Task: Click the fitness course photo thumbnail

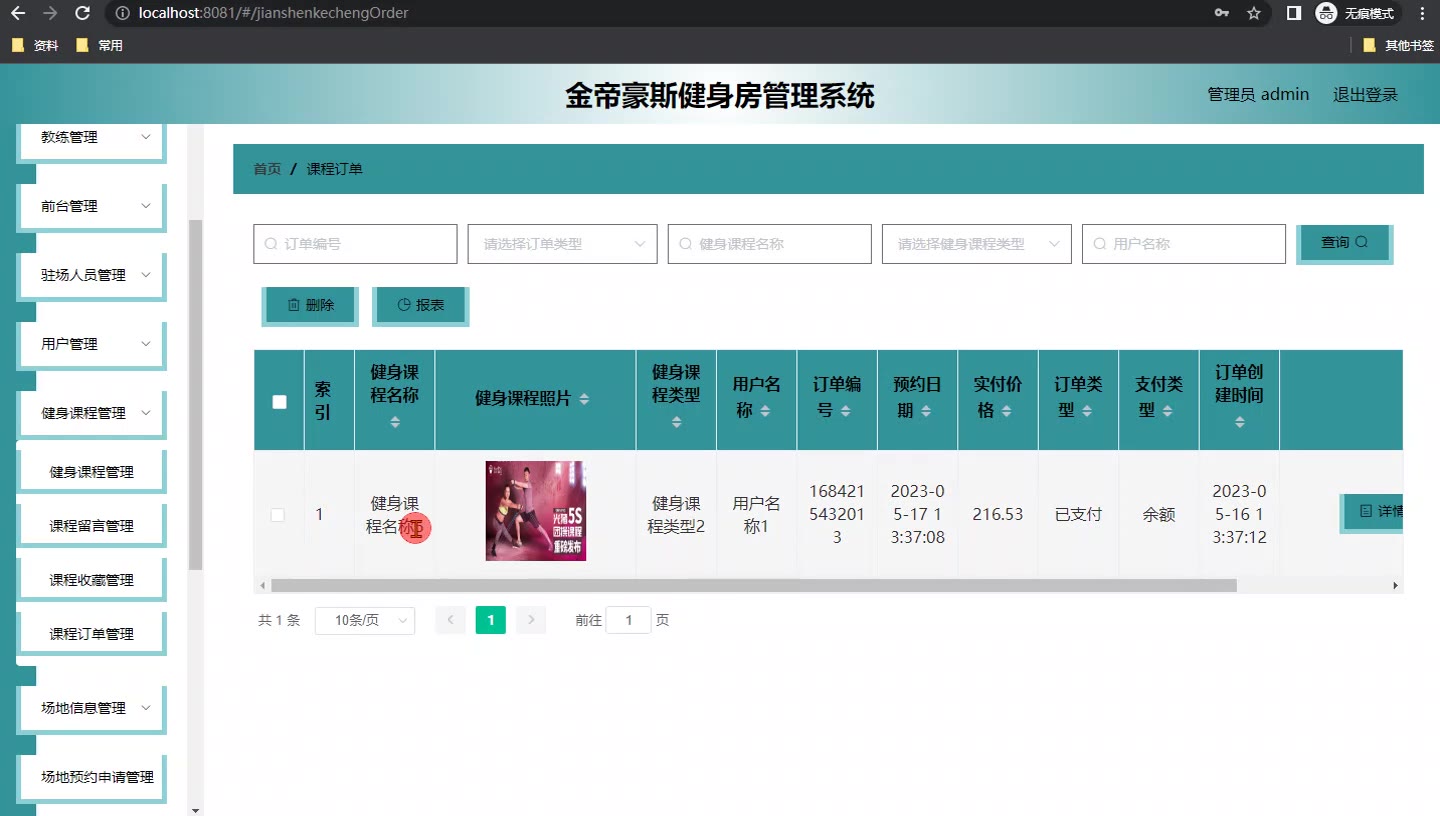Action: point(535,511)
